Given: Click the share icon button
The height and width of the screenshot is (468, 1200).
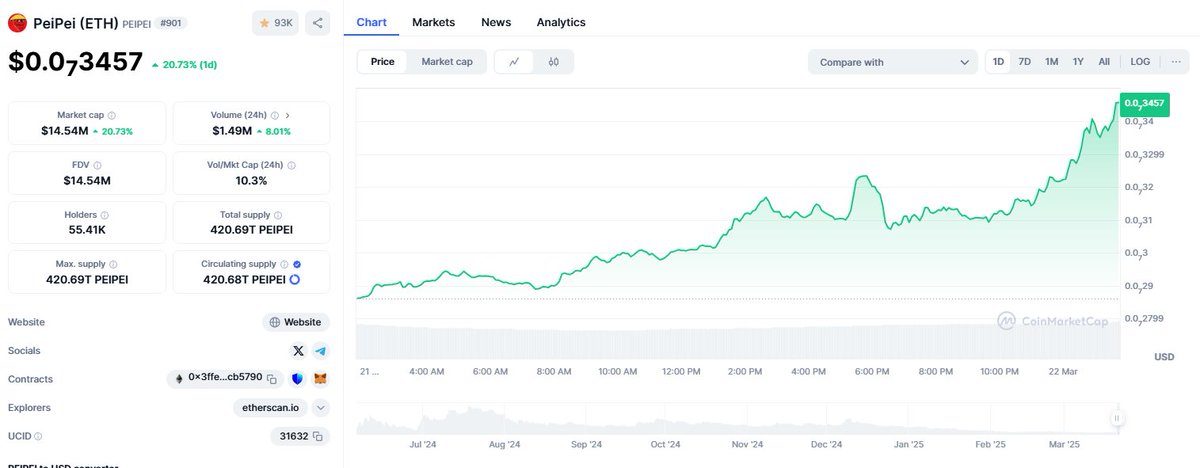Looking at the screenshot, I should click(317, 22).
